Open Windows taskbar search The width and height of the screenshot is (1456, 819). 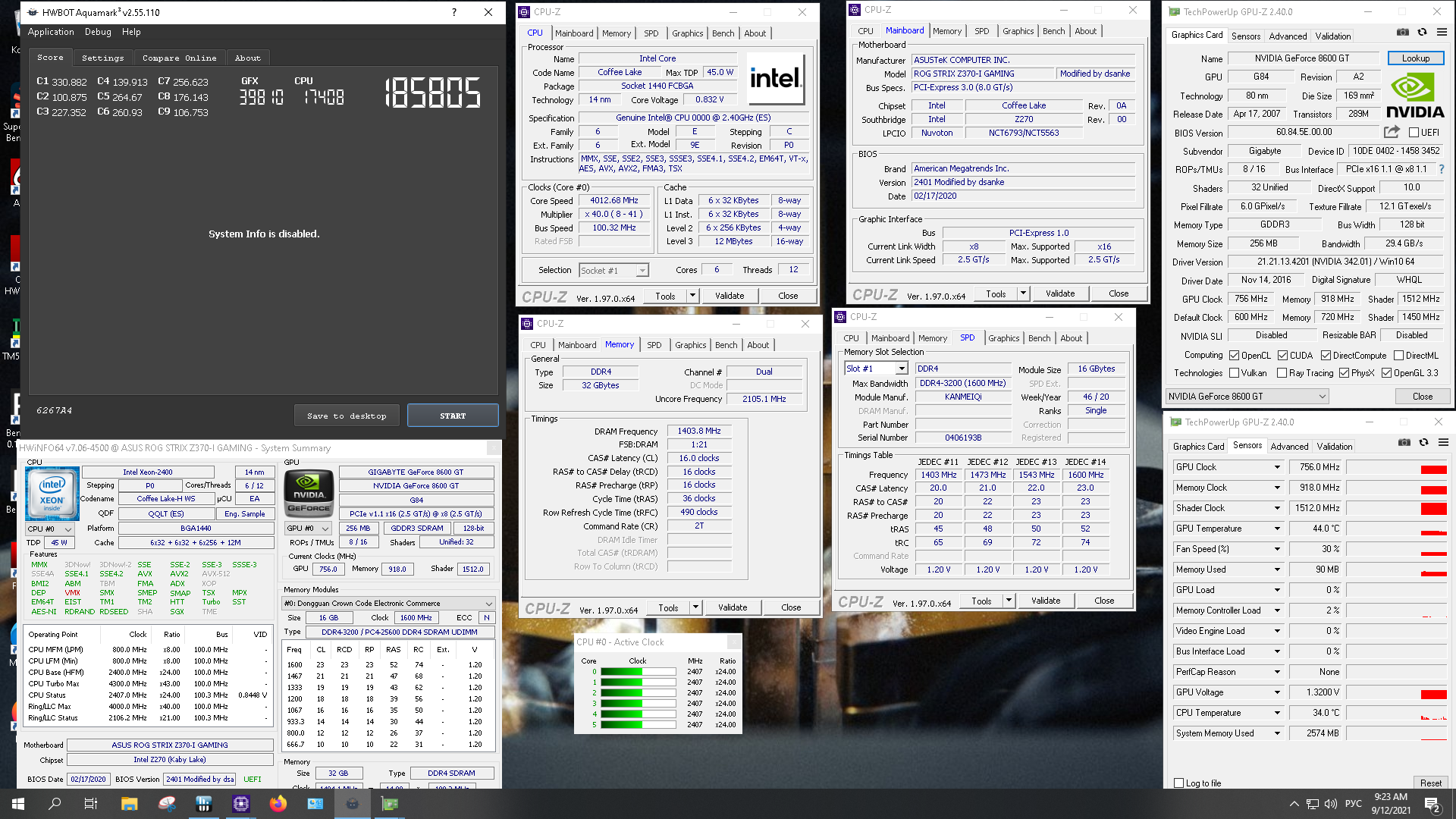[x=55, y=804]
